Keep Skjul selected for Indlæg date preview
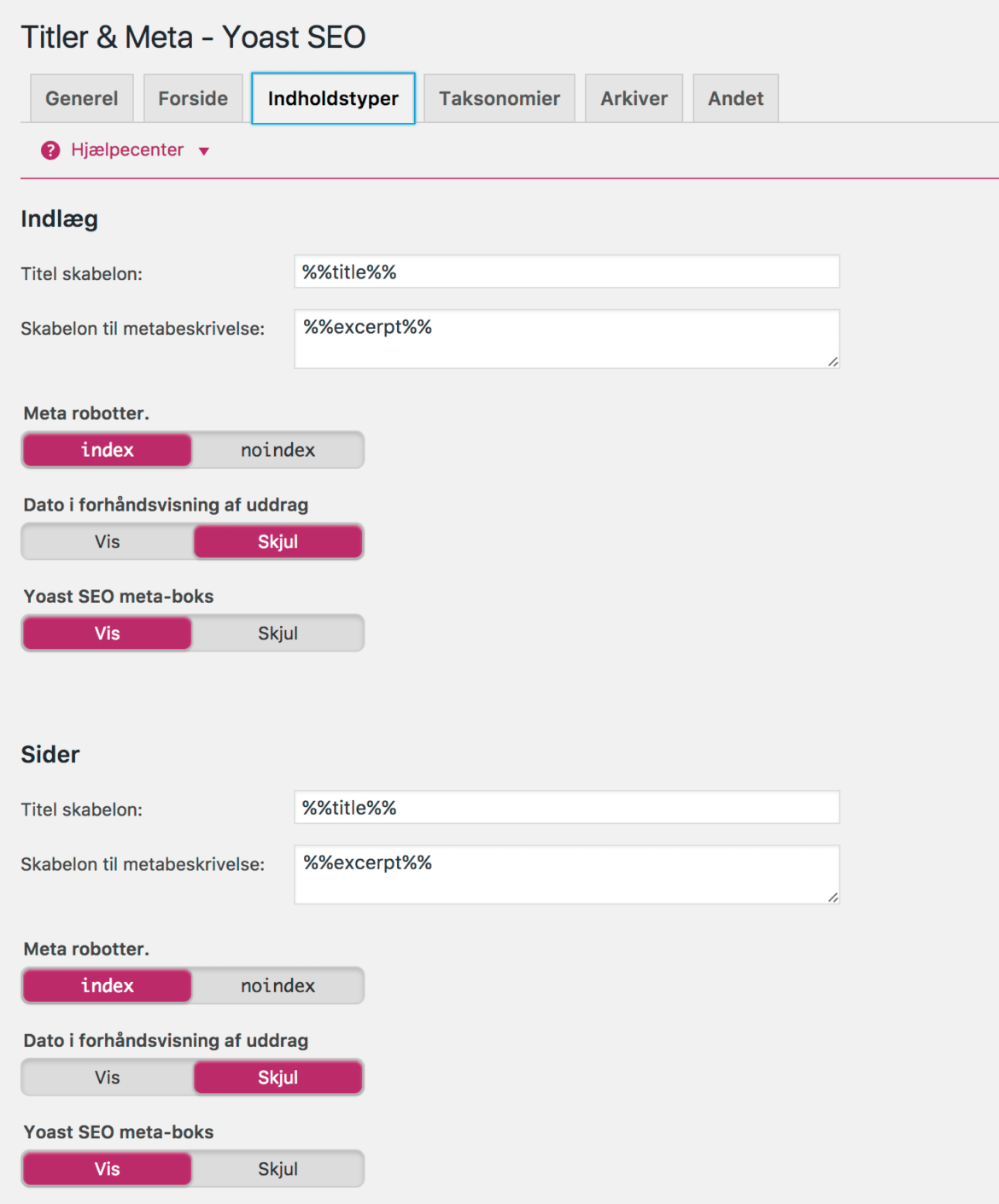The image size is (999, 1204). [277, 541]
